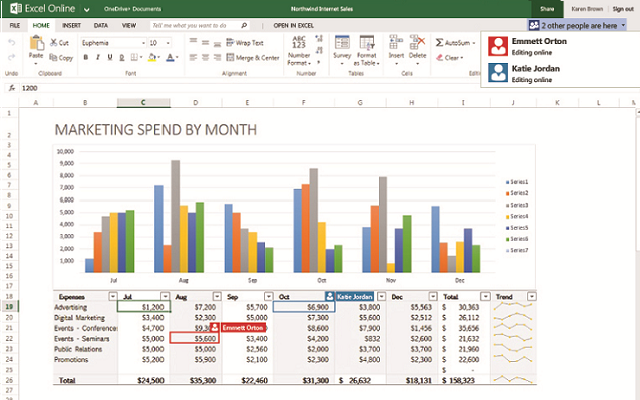Switch to the INSERT ribbon tab
This screenshot has width=640, height=400.
tap(72, 23)
